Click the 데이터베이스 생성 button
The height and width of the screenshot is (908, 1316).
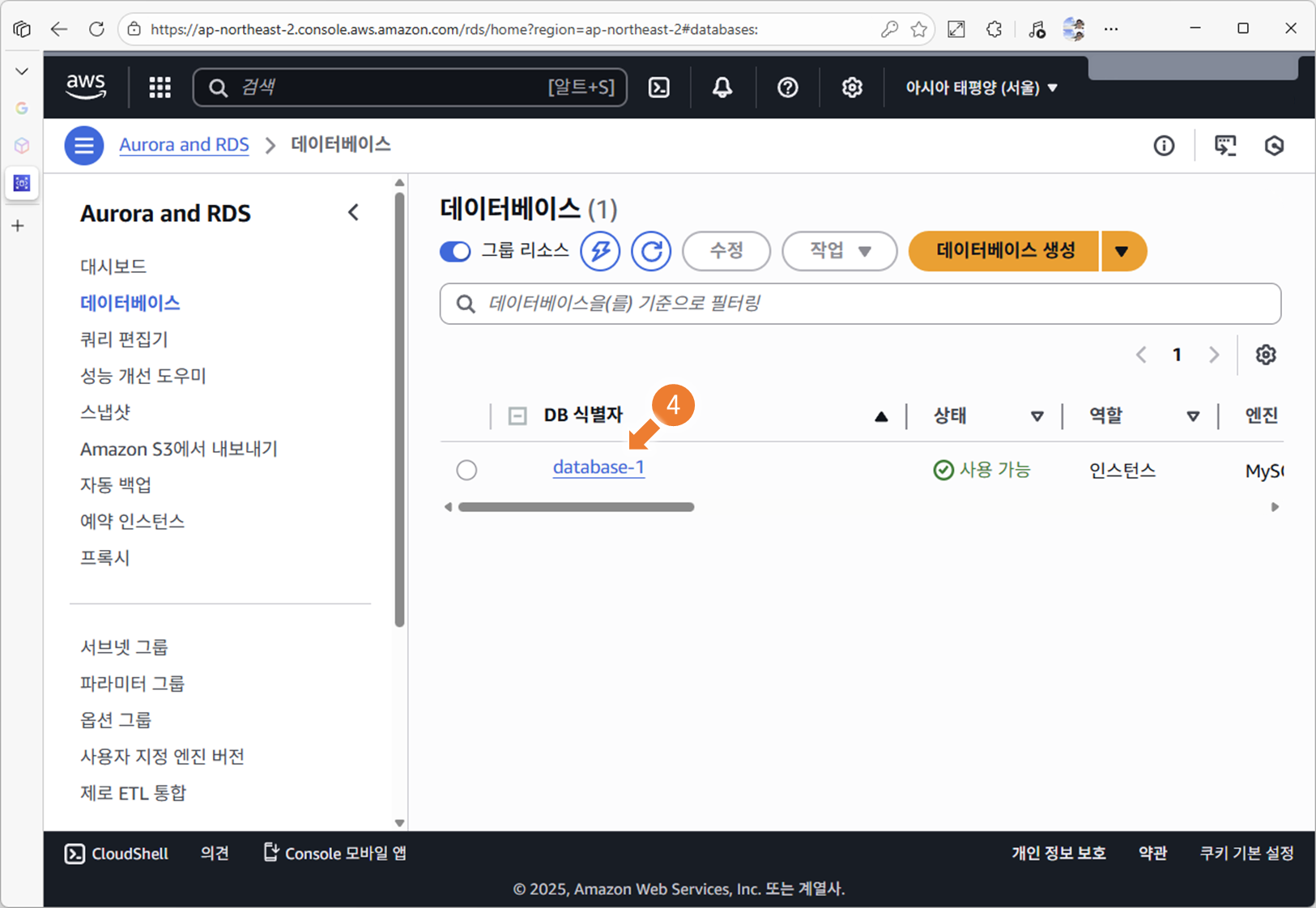(1004, 251)
